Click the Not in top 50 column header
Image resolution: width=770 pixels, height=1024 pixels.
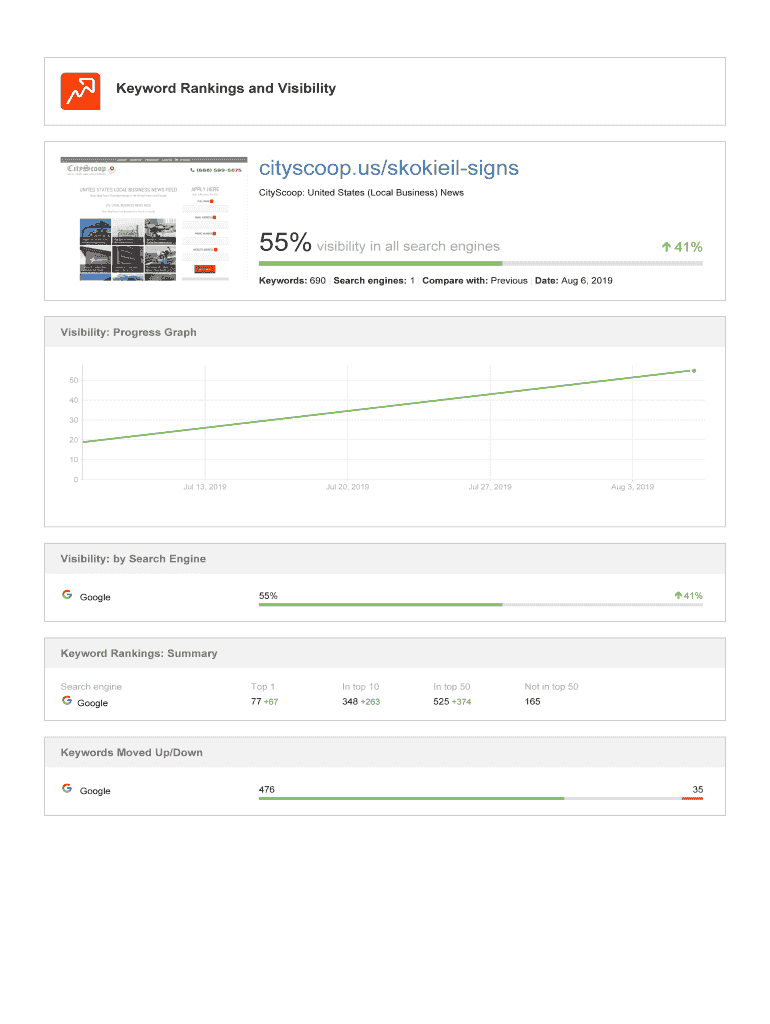551,687
